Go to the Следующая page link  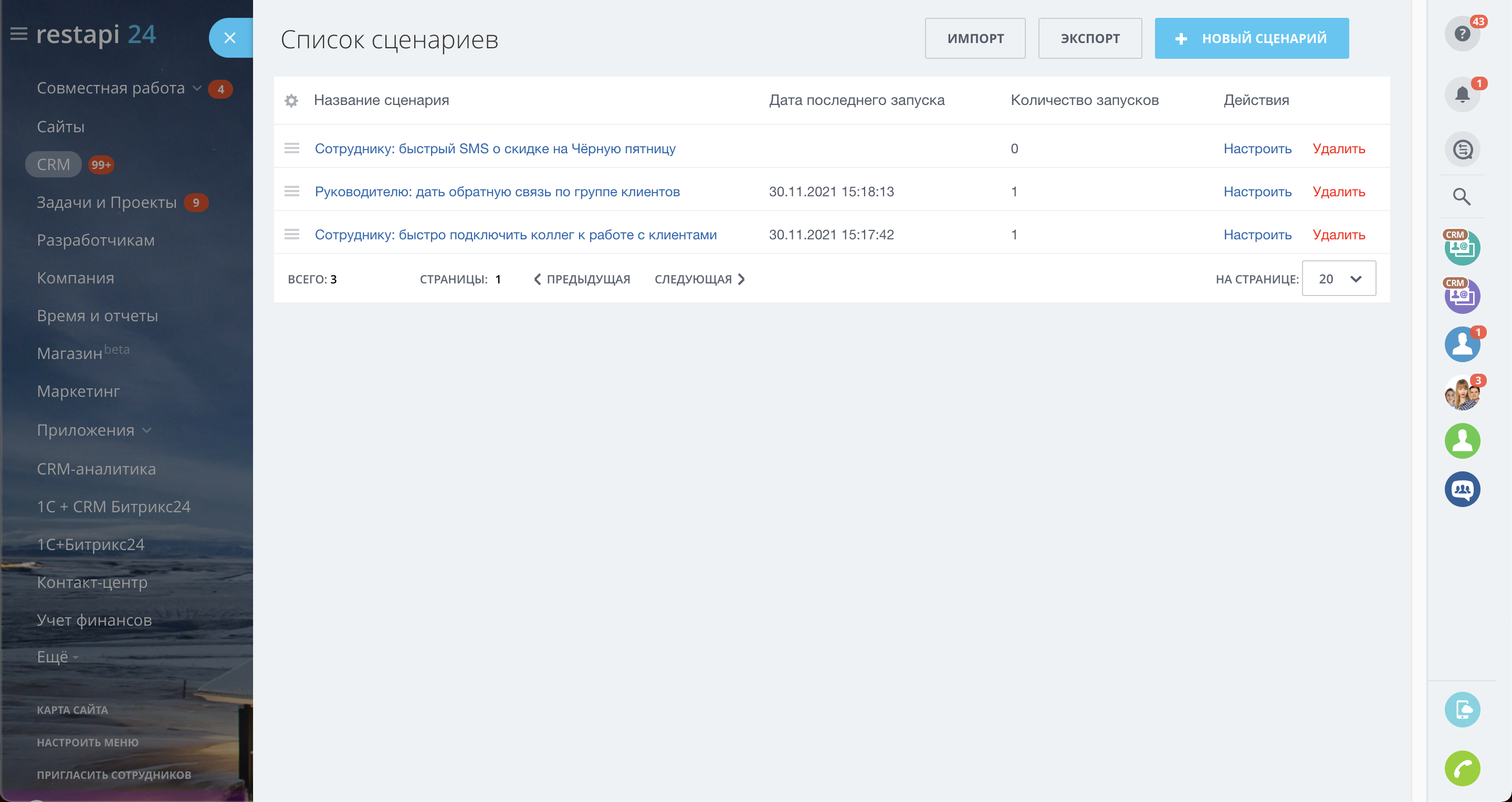(699, 279)
